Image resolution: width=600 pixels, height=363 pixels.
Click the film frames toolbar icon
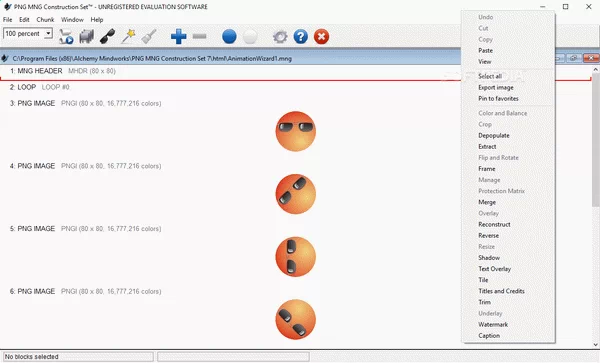[86, 37]
